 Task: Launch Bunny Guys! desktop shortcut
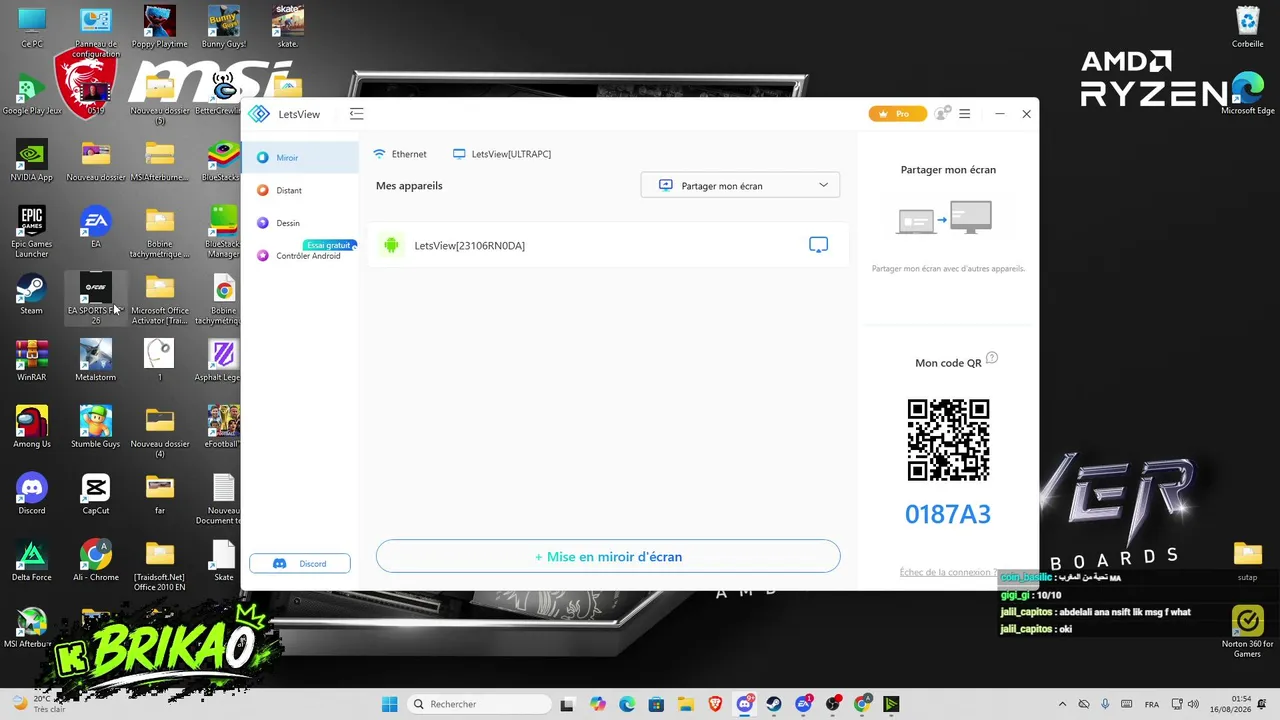[224, 27]
